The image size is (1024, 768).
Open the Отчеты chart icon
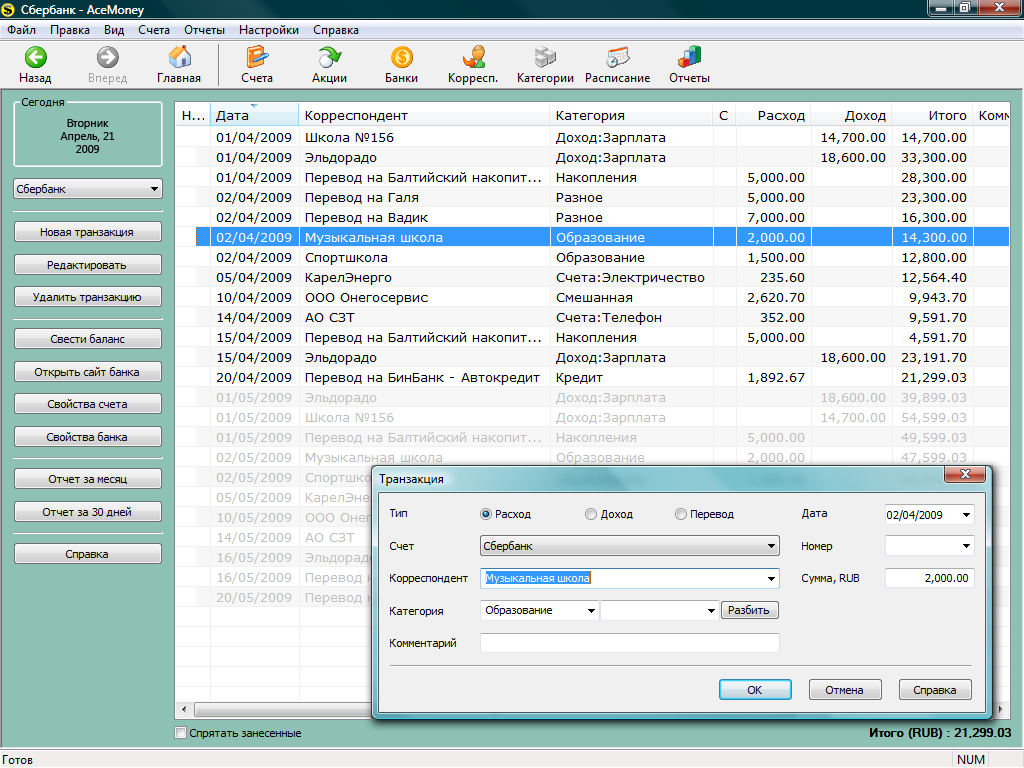click(x=689, y=57)
